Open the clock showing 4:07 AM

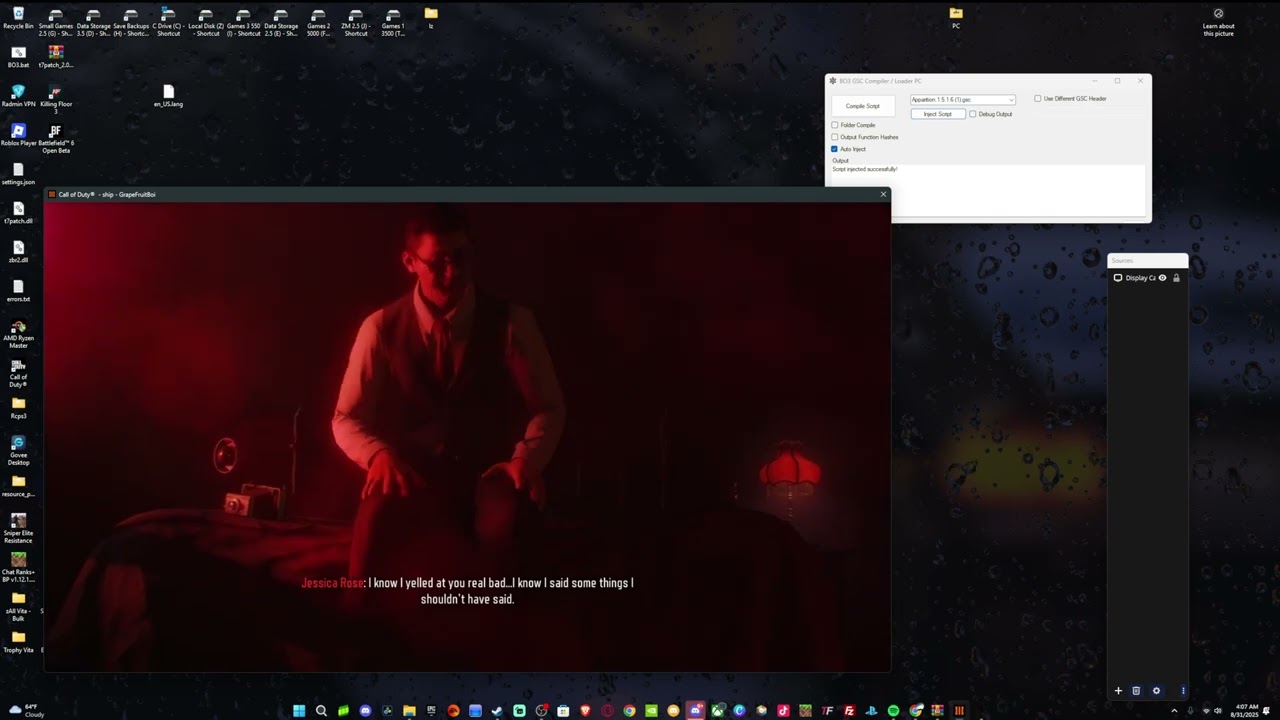tap(1247, 711)
